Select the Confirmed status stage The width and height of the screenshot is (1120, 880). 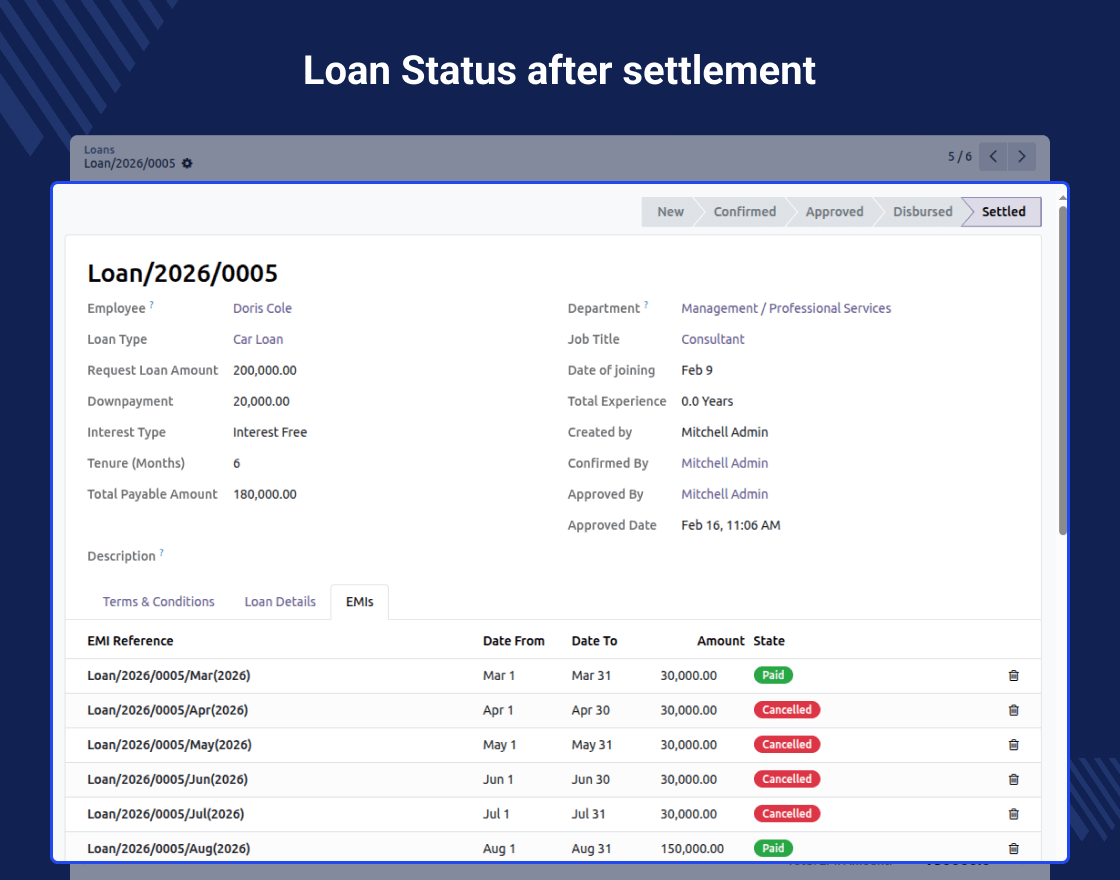(744, 212)
